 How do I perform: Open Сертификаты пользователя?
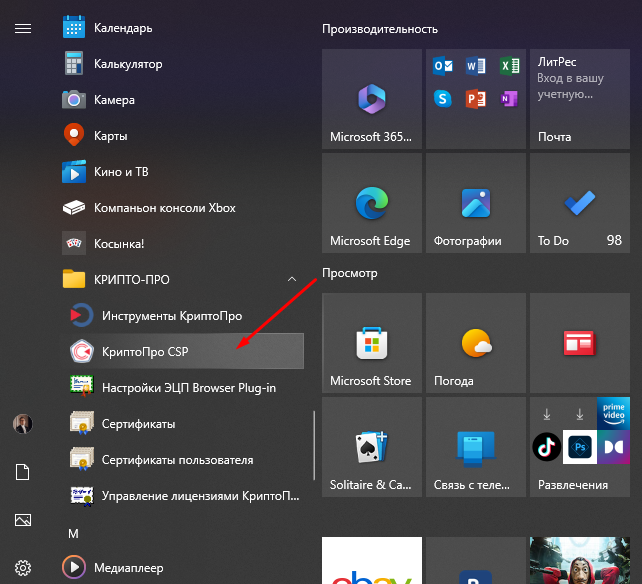183,460
